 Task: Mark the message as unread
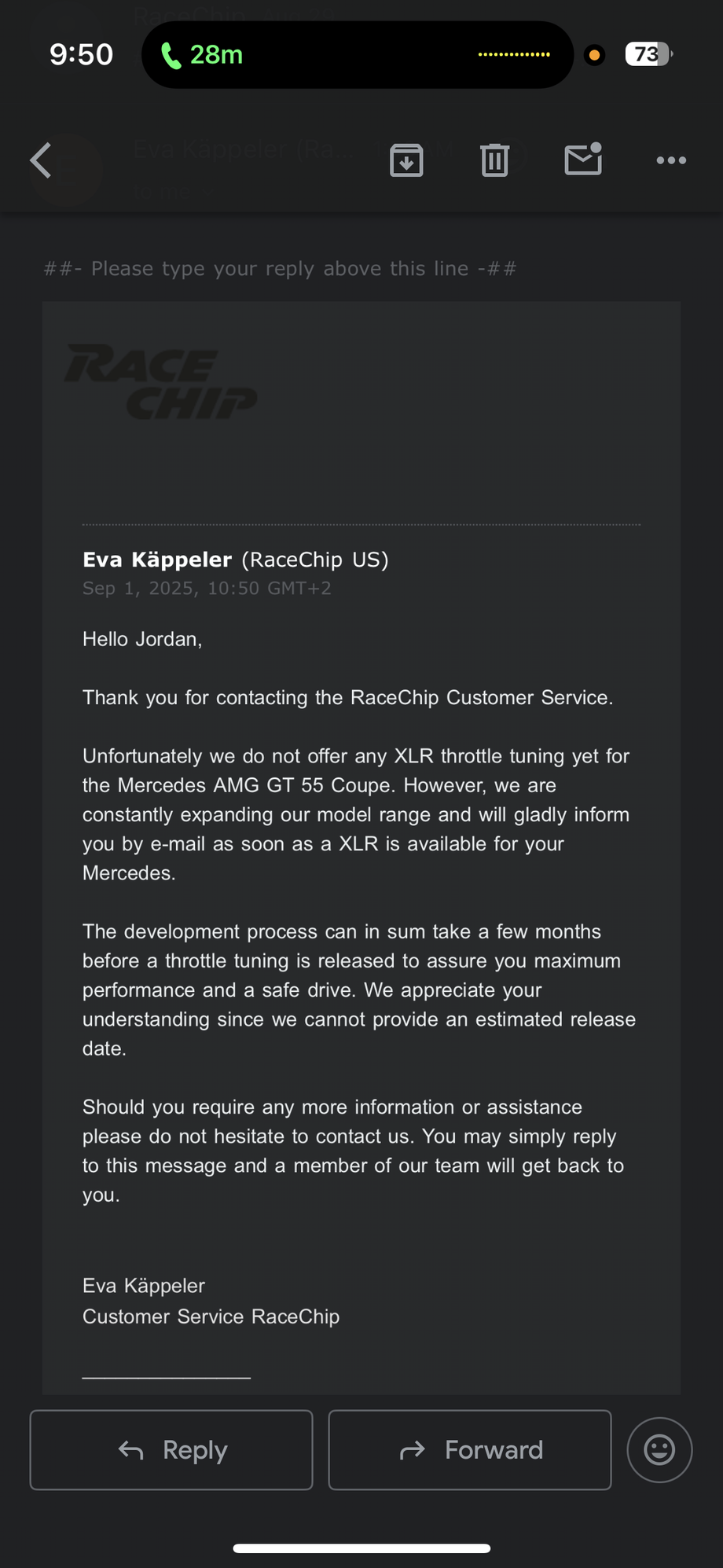(583, 160)
